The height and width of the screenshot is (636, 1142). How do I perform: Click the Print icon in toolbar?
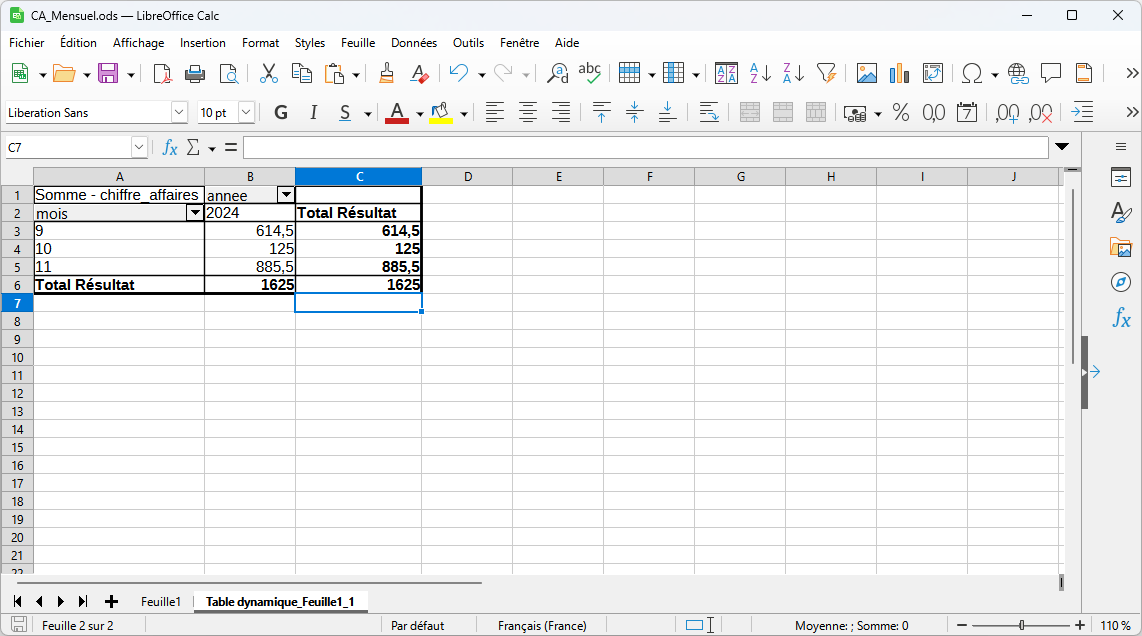click(x=195, y=74)
